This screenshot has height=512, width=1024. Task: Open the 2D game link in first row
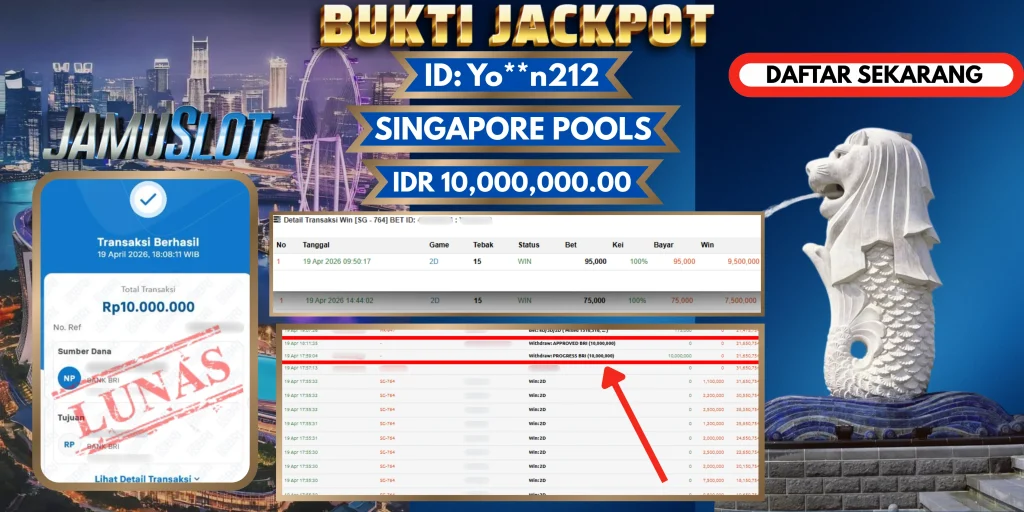434,261
